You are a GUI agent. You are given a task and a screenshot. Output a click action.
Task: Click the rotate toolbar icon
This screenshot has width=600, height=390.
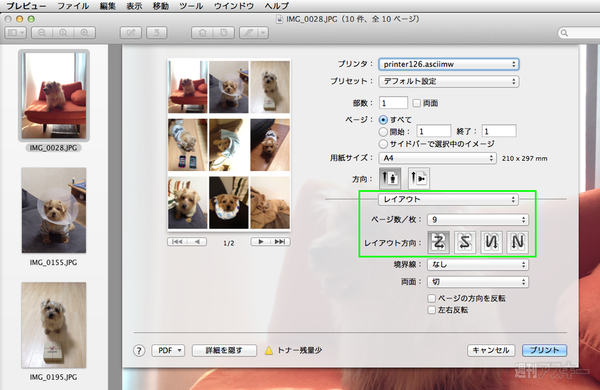tap(157, 33)
